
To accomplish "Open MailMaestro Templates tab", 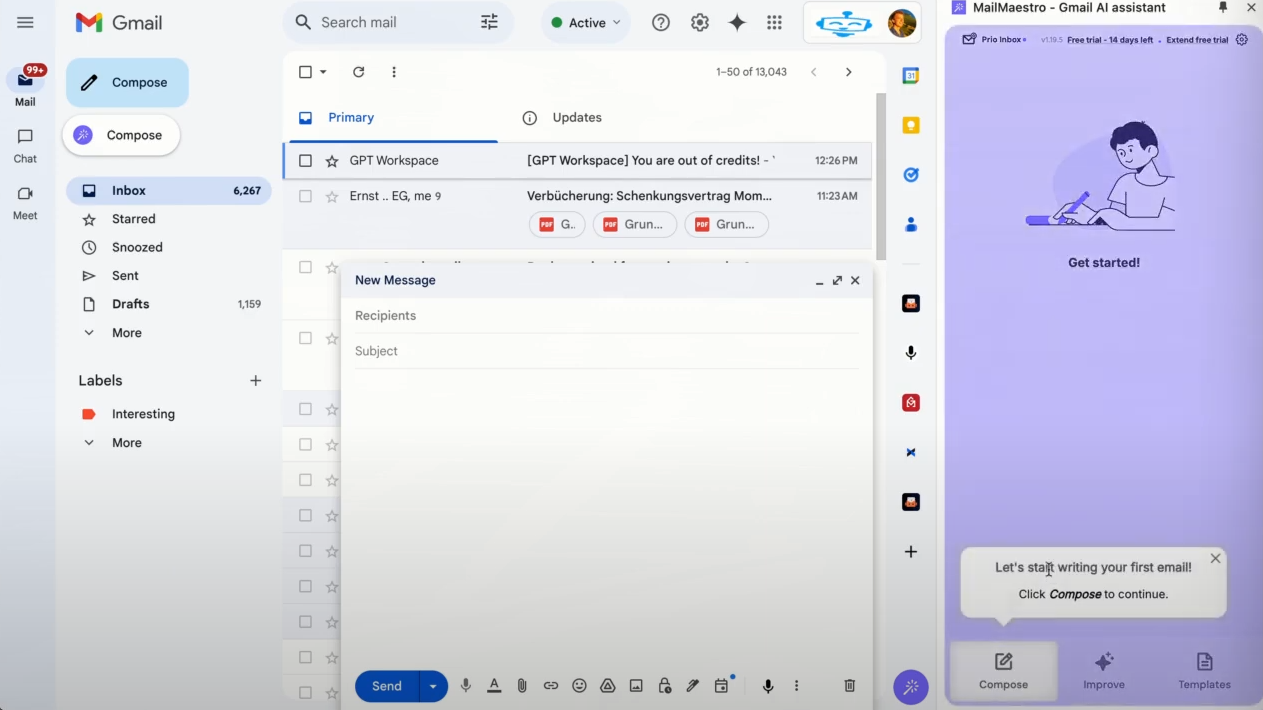I will (1204, 671).
